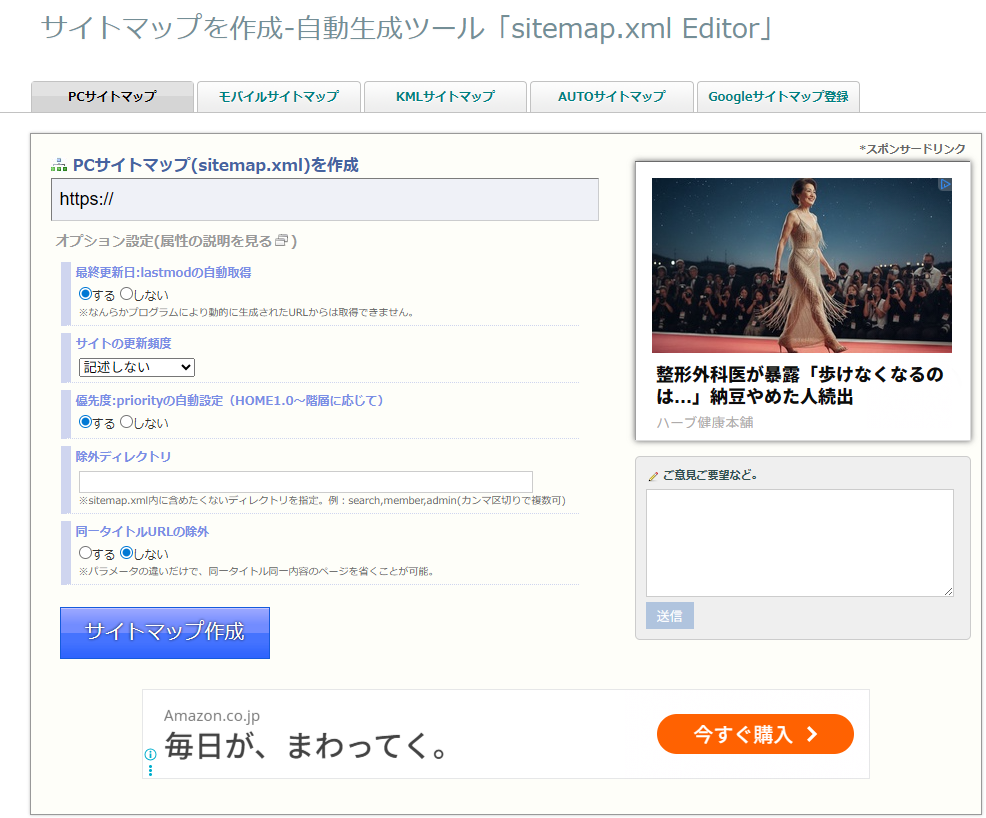Click the blue vertical dots icon below the info icon
The height and width of the screenshot is (818, 986).
[151, 772]
